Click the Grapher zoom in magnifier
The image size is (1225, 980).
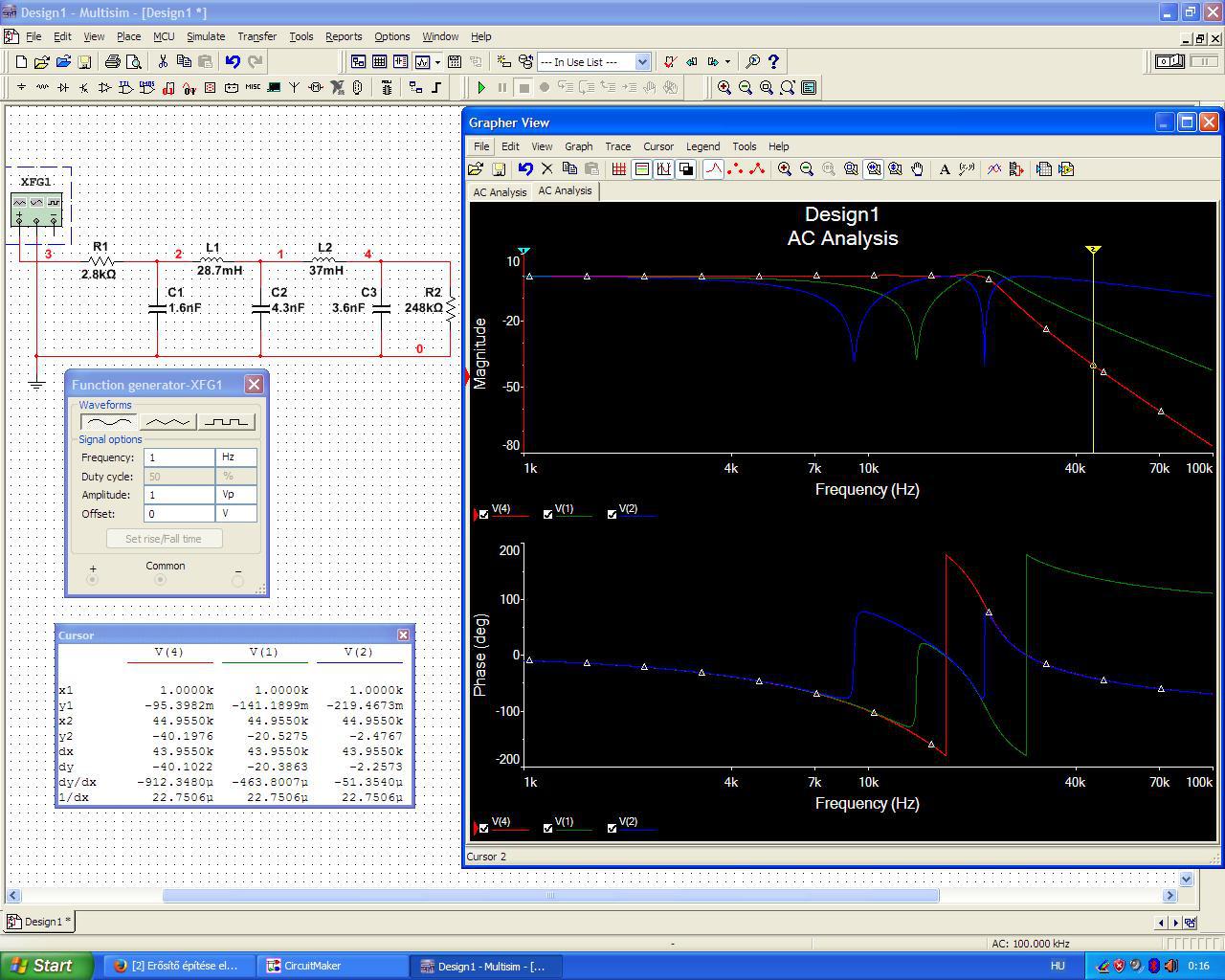point(784,169)
